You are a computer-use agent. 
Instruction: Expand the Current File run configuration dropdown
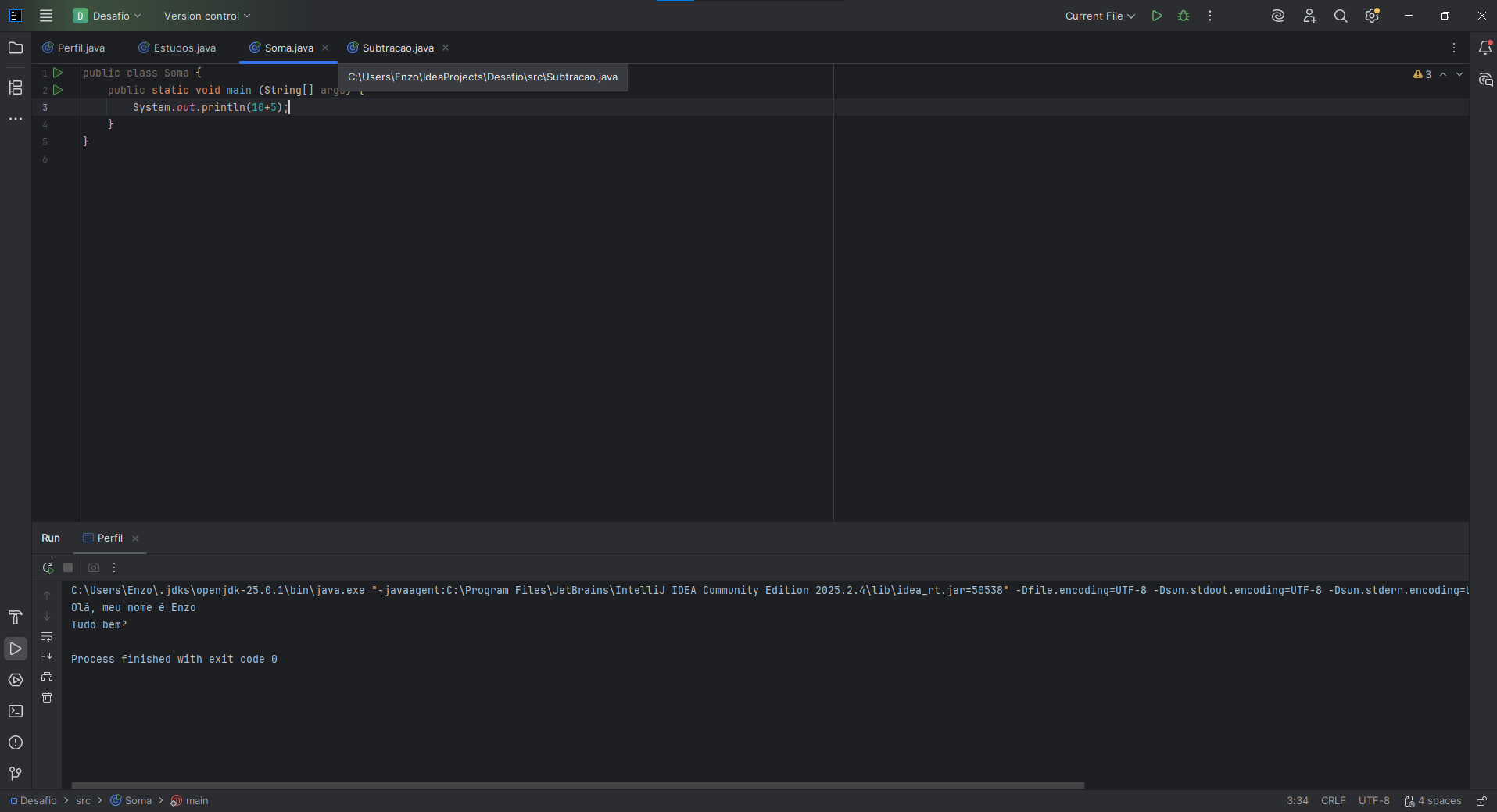point(1100,16)
